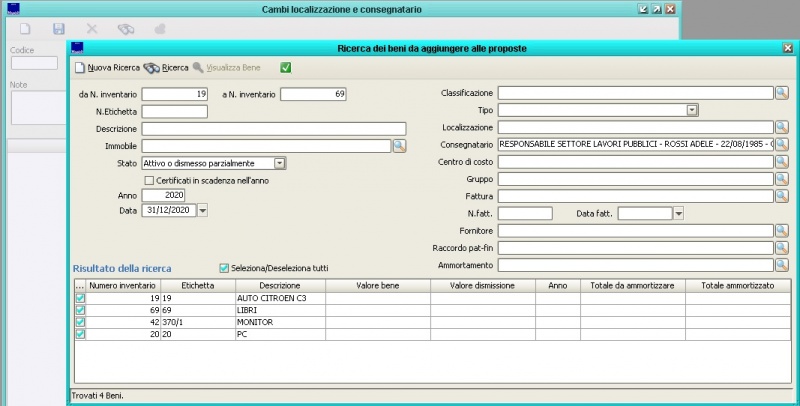
Task: Toggle the Seleziona/Deseleziona tutti checkbox
Action: (224, 268)
